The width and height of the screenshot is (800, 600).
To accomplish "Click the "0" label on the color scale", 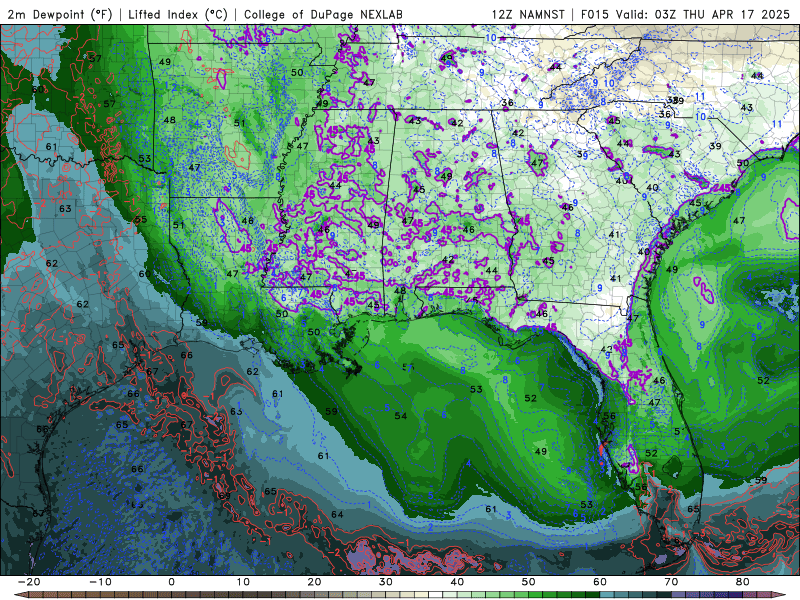I will [x=171, y=582].
